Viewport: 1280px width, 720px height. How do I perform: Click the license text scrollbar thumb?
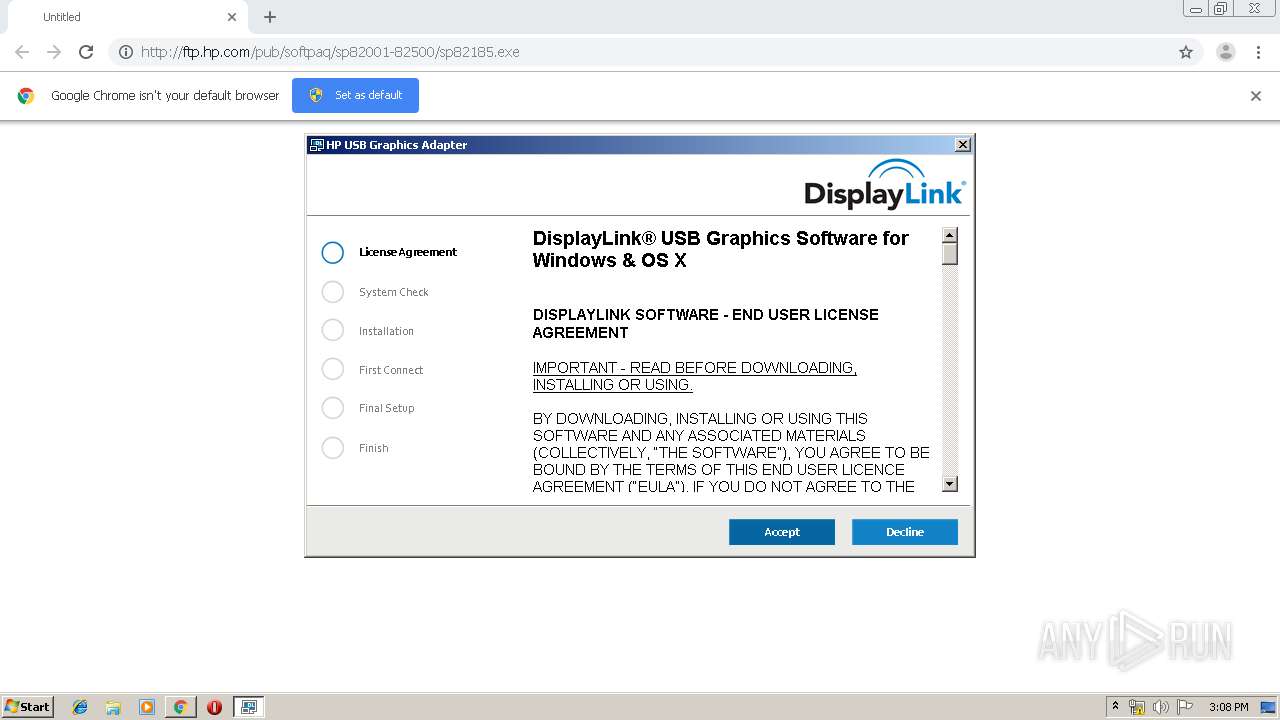(x=950, y=254)
